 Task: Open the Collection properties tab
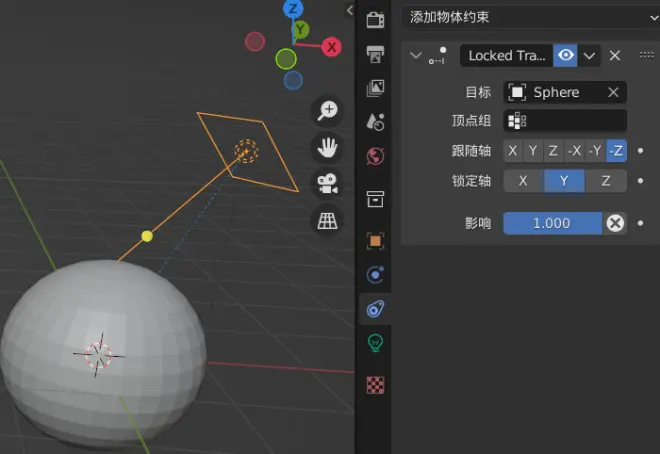click(375, 199)
